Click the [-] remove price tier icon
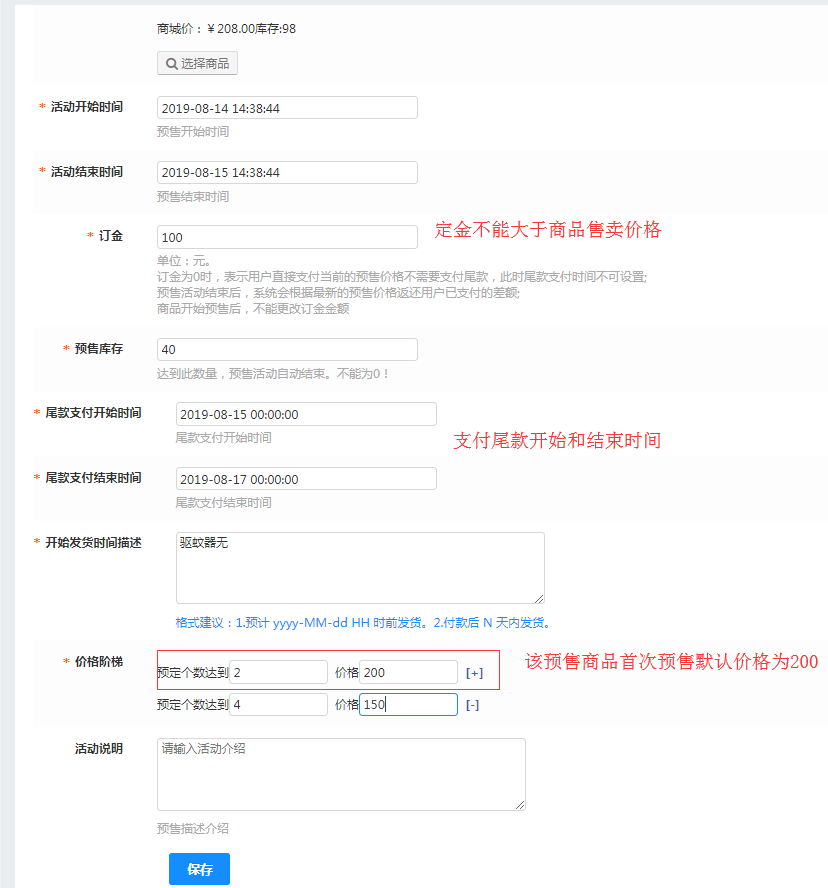Image resolution: width=828 pixels, height=888 pixels. click(472, 705)
